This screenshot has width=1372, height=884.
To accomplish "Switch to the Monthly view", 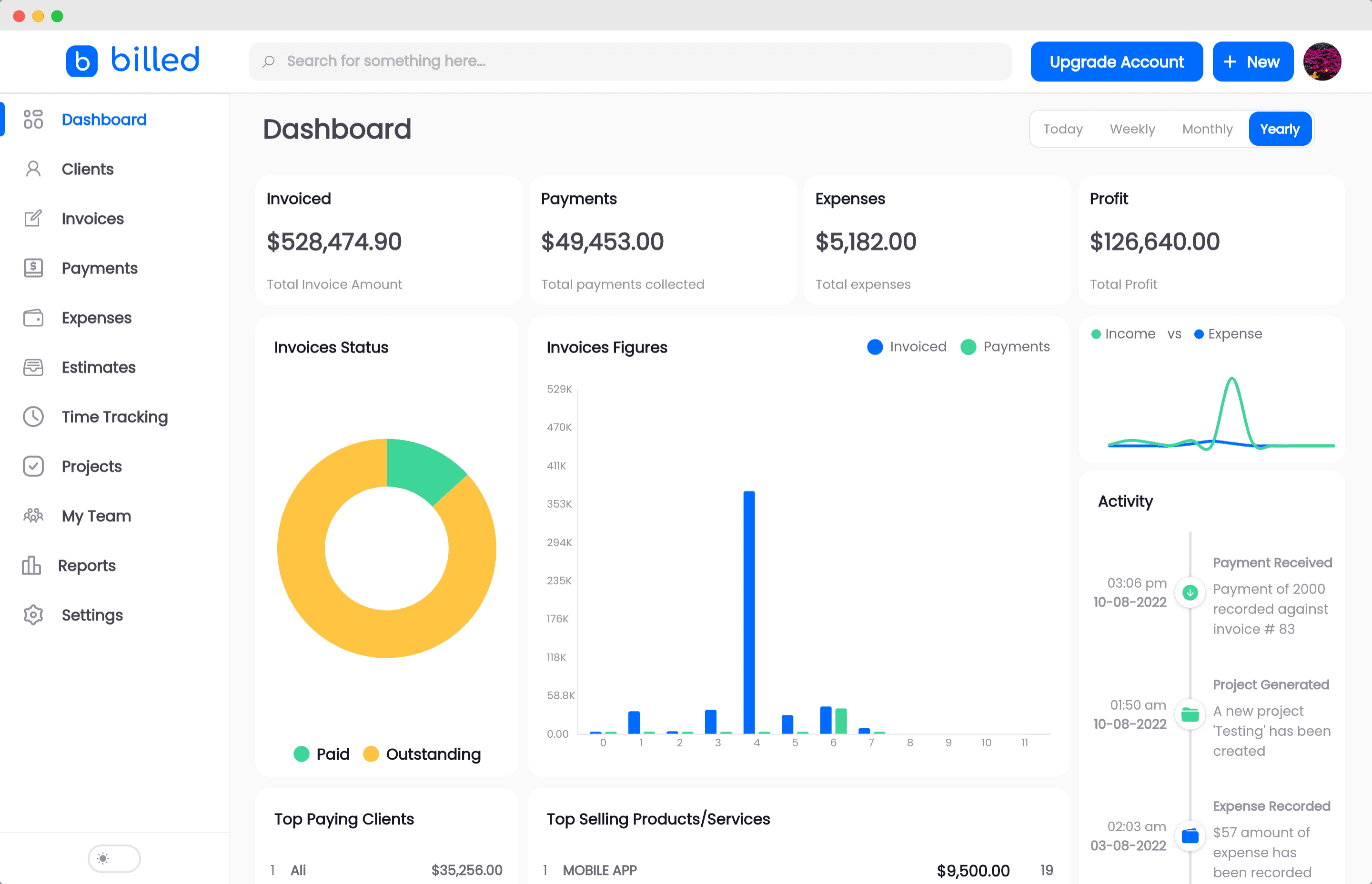I will tap(1207, 129).
